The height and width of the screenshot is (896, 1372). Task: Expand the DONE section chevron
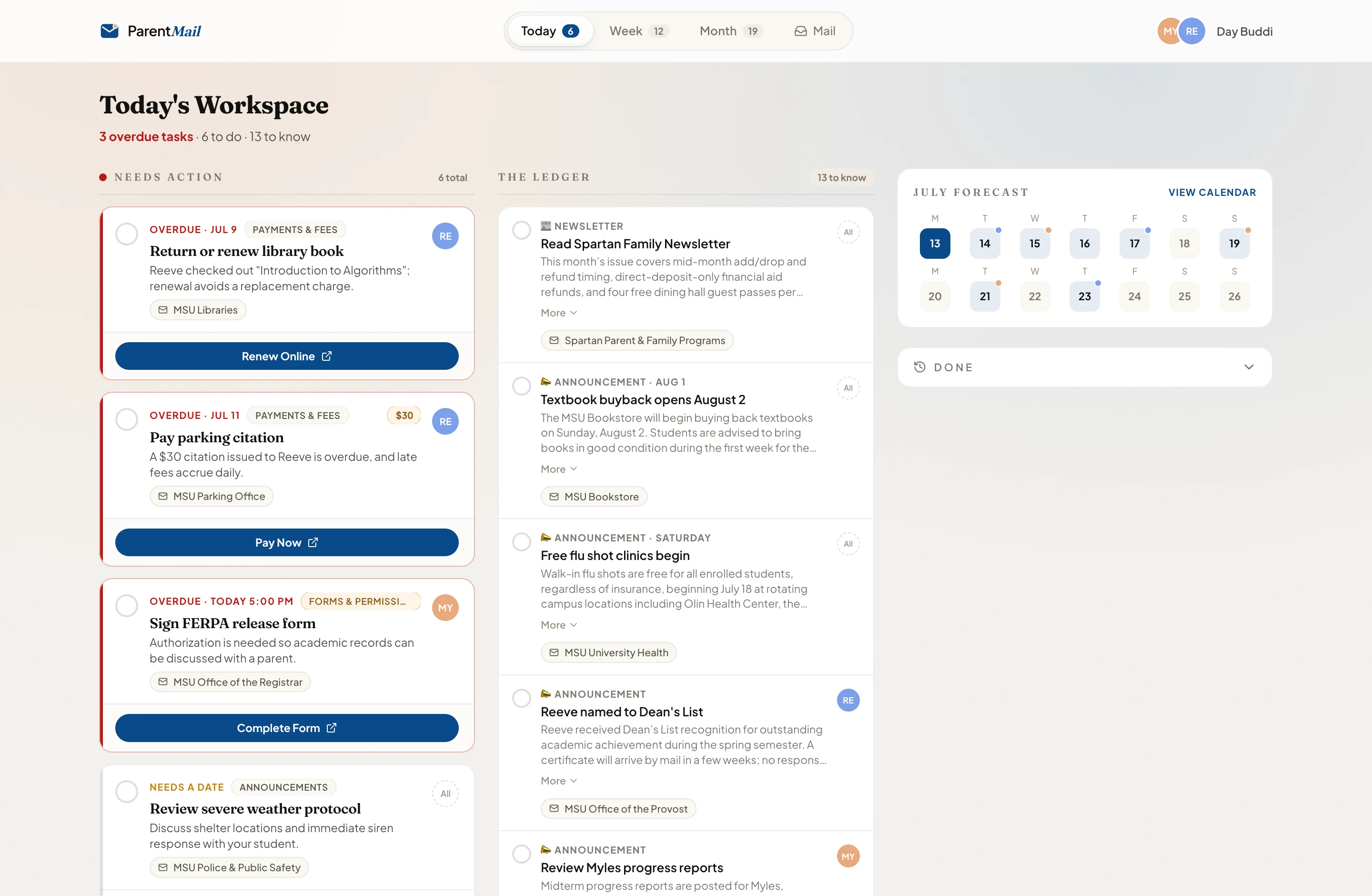pos(1249,367)
